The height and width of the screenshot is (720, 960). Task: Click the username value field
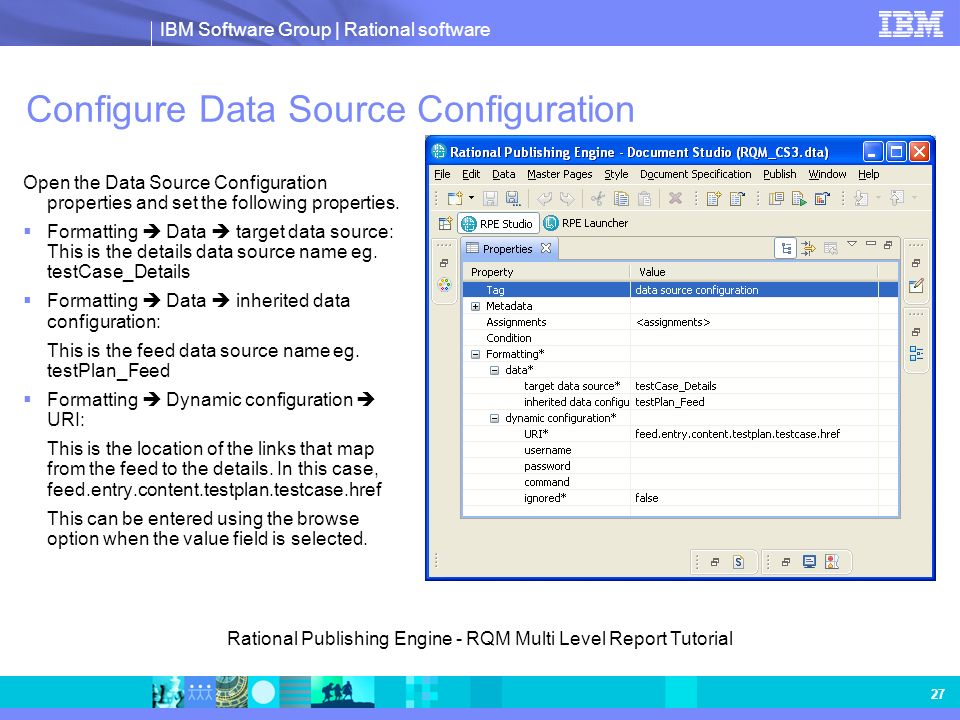[x=754, y=450]
